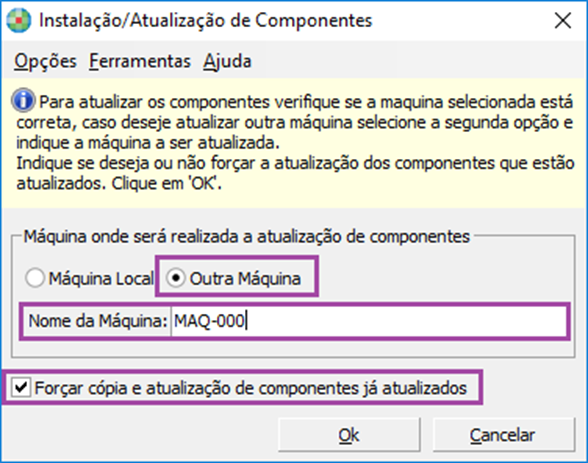Open the Ajuda menu
The width and height of the screenshot is (588, 463).
pos(227,61)
